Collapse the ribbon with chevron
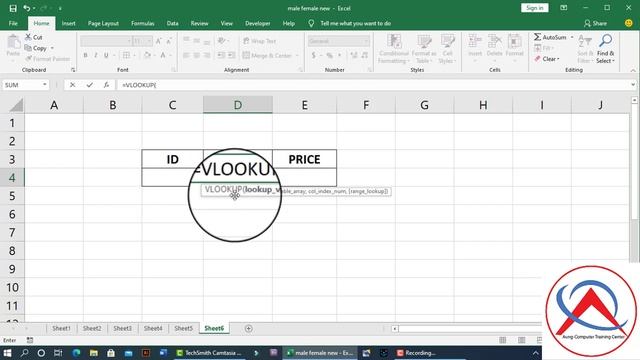 tap(633, 70)
